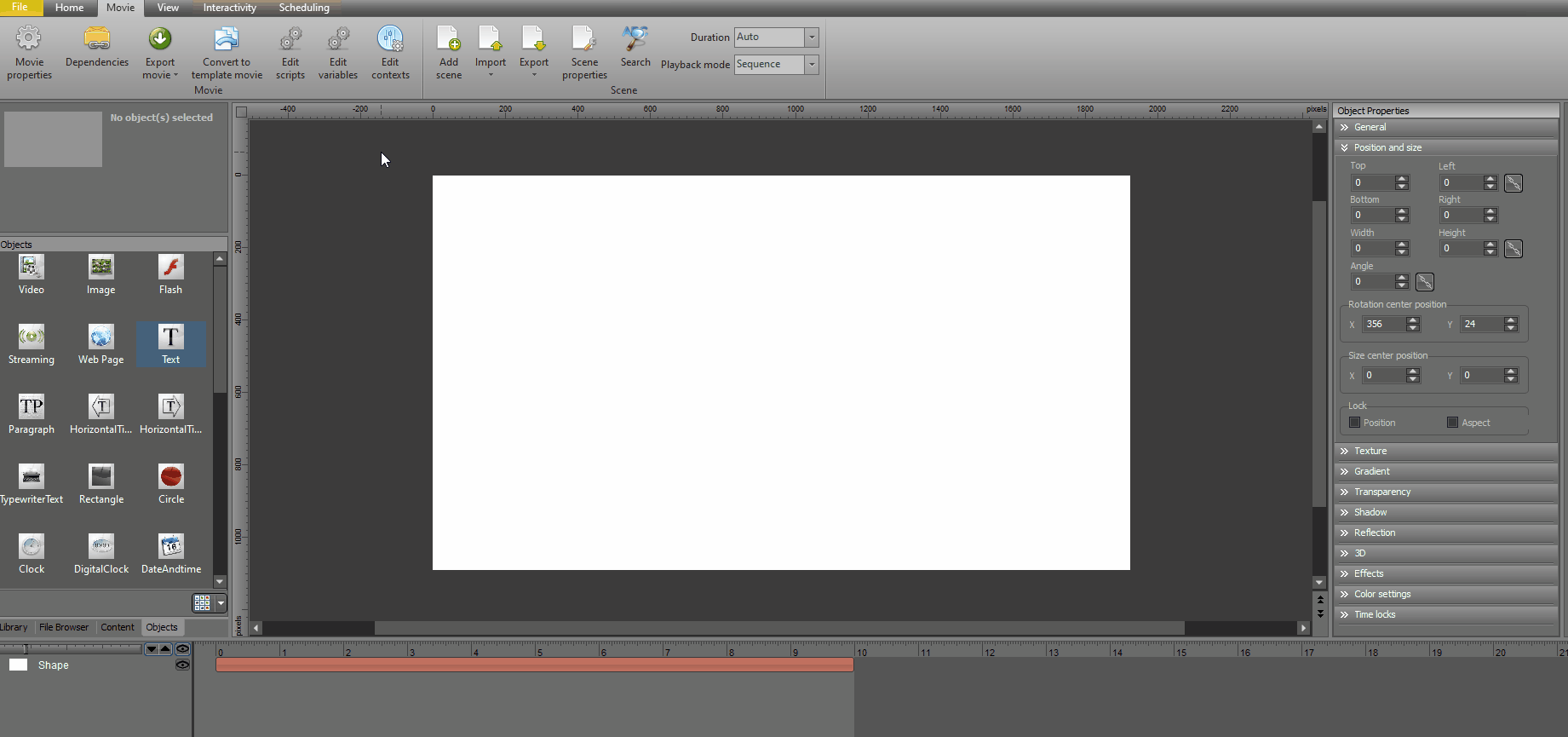Screen dimensions: 1568x737
Task: Switch to the Interactivity ribbon tab
Action: point(229,8)
